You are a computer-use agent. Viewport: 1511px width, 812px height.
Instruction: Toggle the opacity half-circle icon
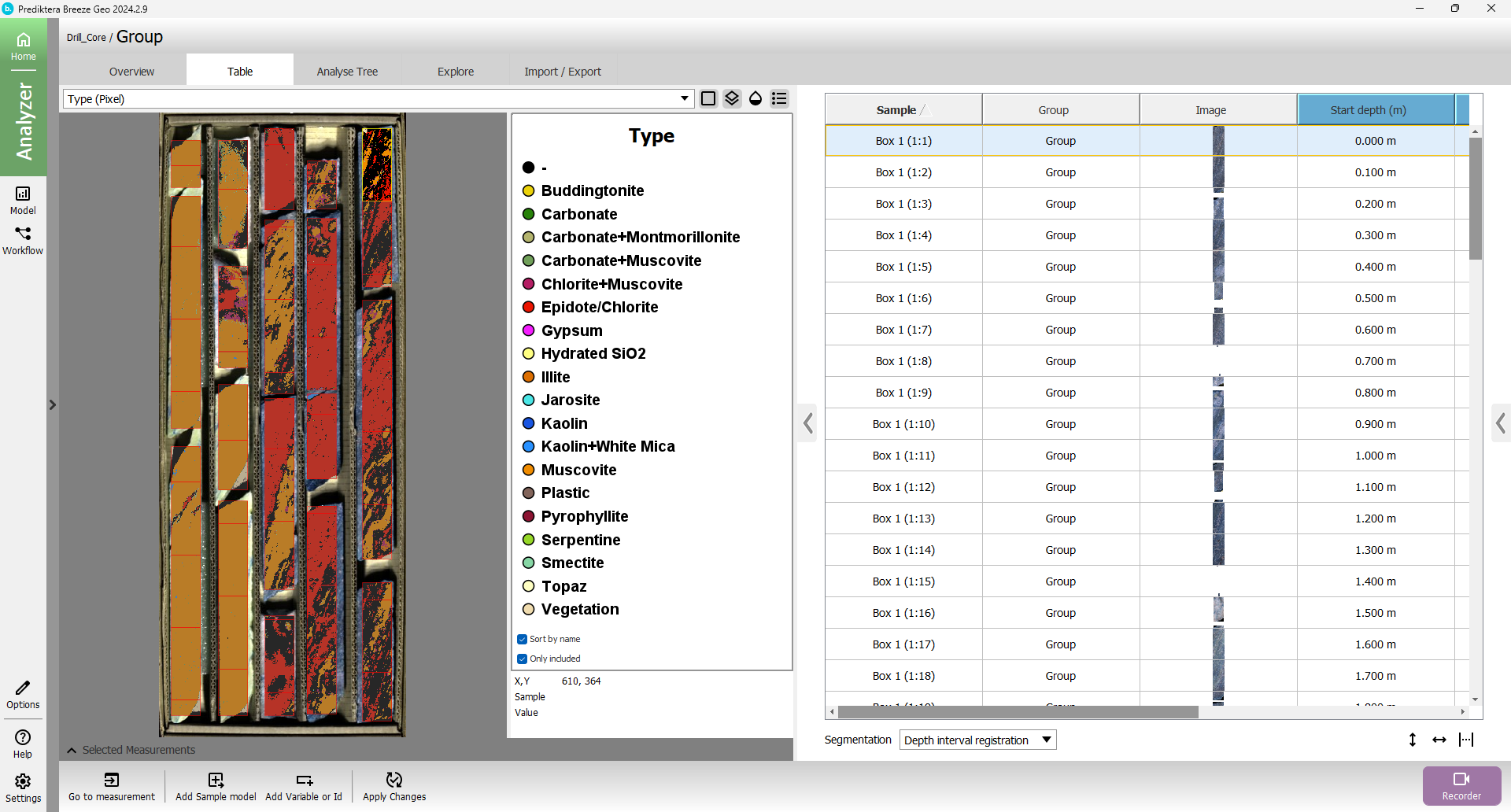pos(755,98)
